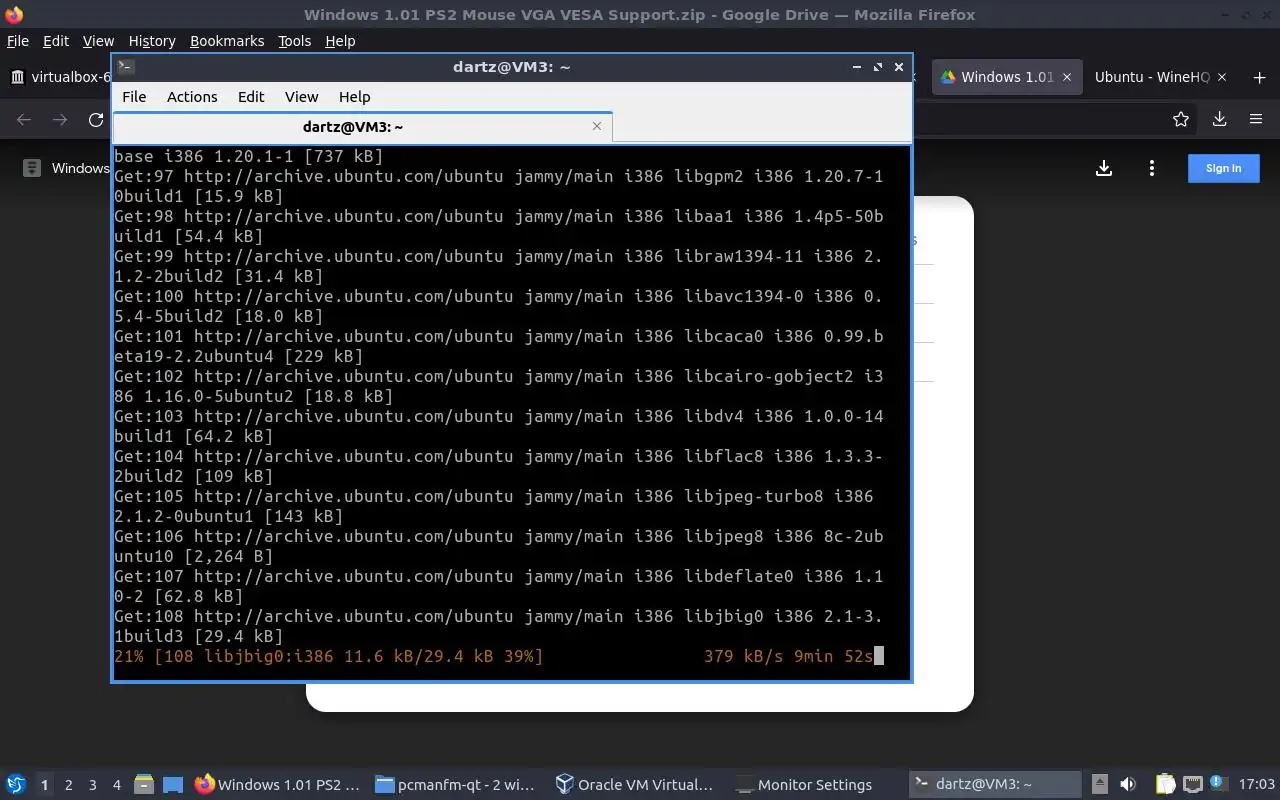The image size is (1280, 800).
Task: Open Firefox Tools menu
Action: click(295, 41)
